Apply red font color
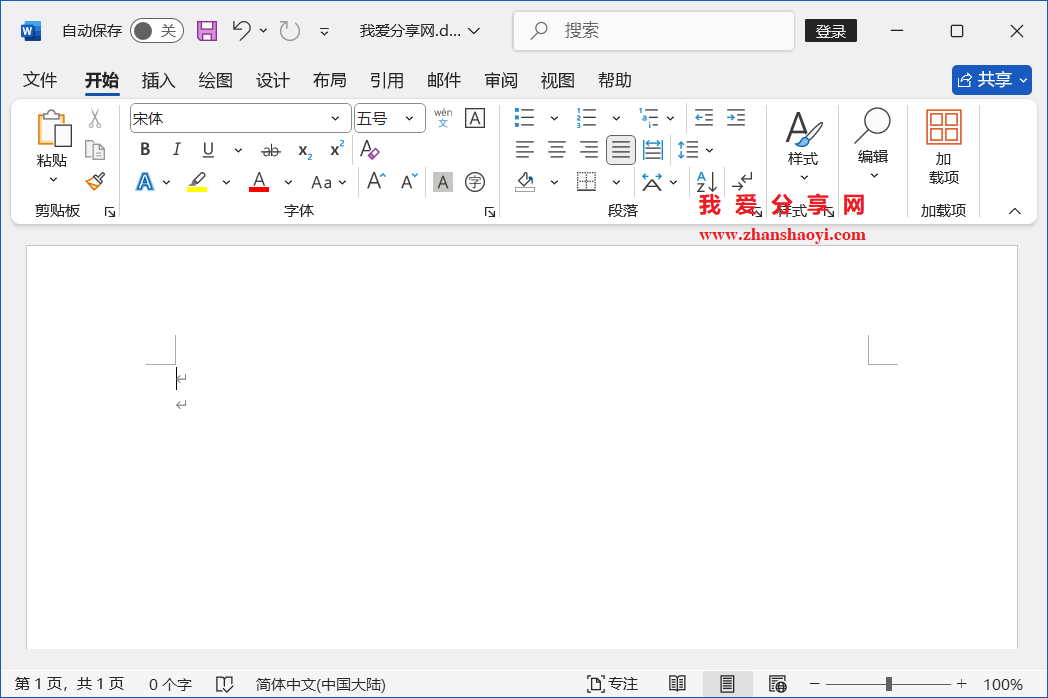Image resolution: width=1048 pixels, height=698 pixels. [259, 182]
